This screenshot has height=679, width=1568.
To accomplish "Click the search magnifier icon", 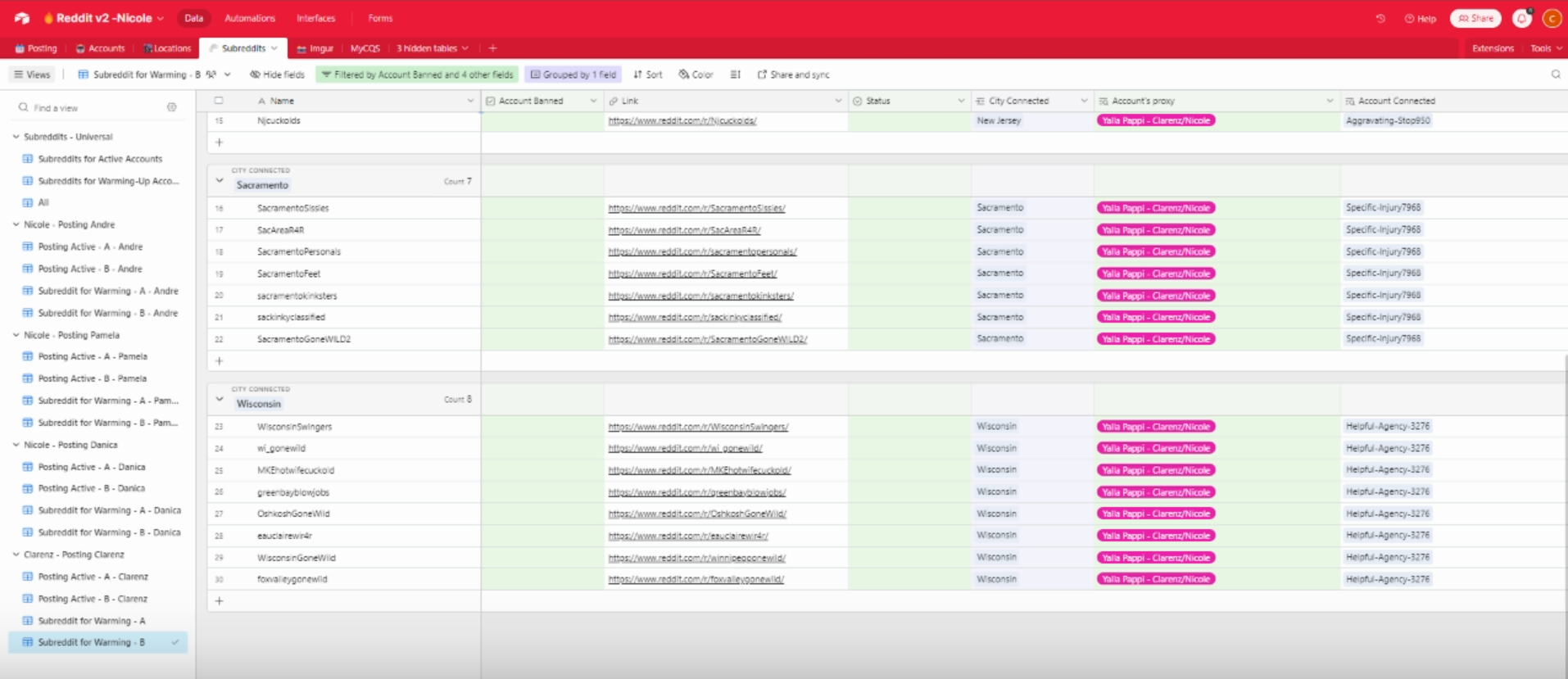I will 1556,75.
